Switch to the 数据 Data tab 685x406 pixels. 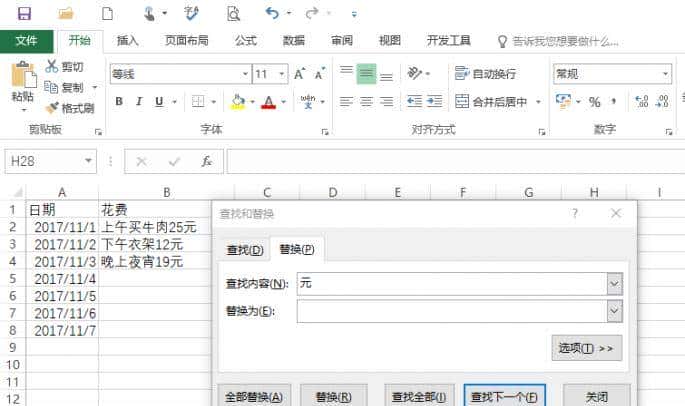(x=294, y=41)
